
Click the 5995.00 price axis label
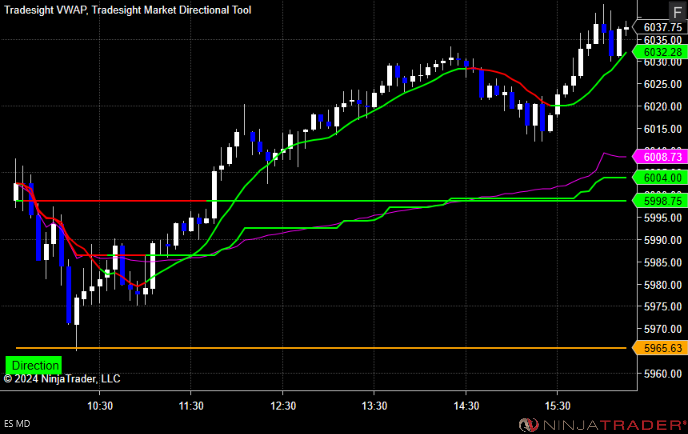[x=663, y=218]
